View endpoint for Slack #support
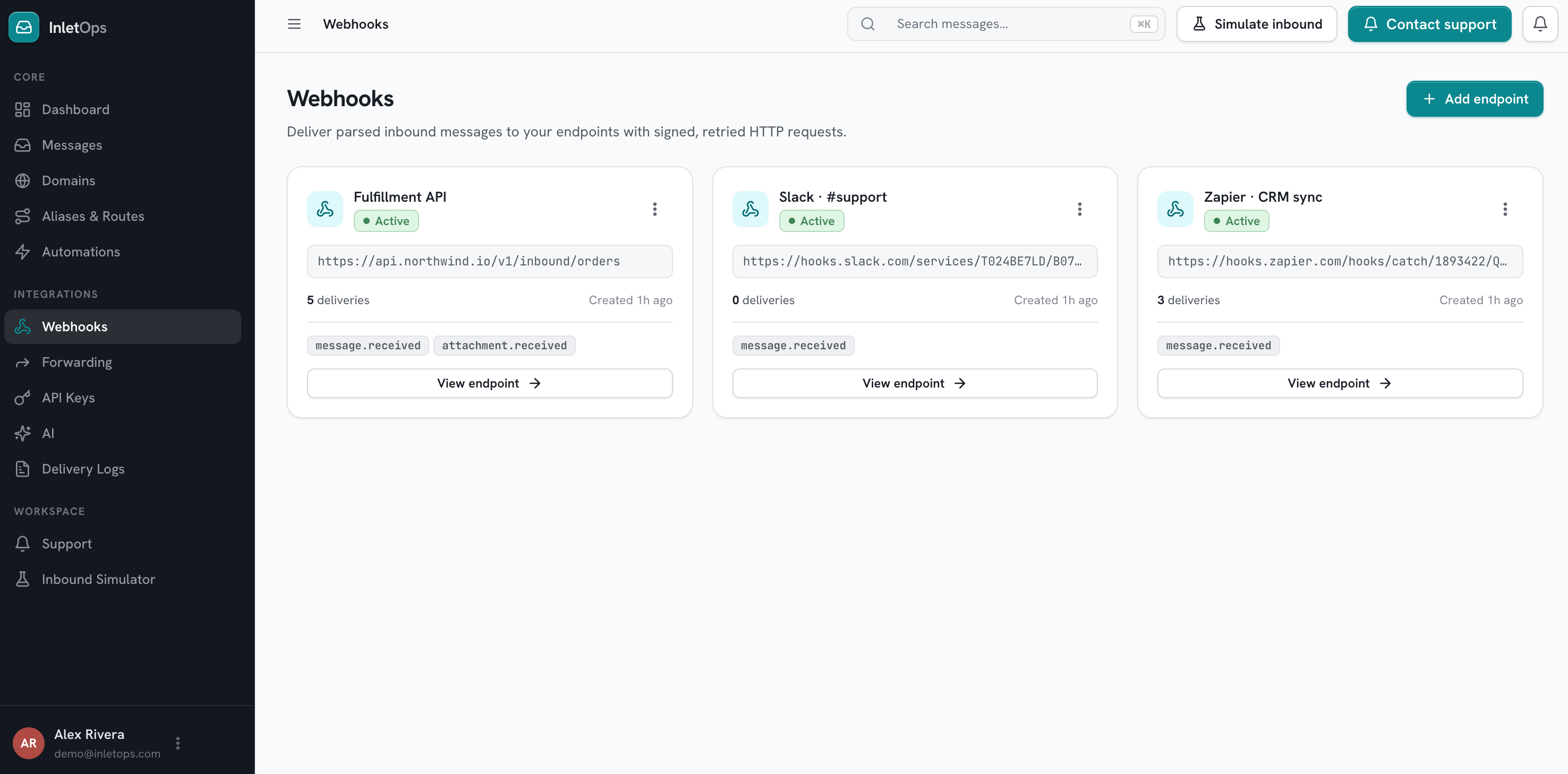 coord(914,383)
